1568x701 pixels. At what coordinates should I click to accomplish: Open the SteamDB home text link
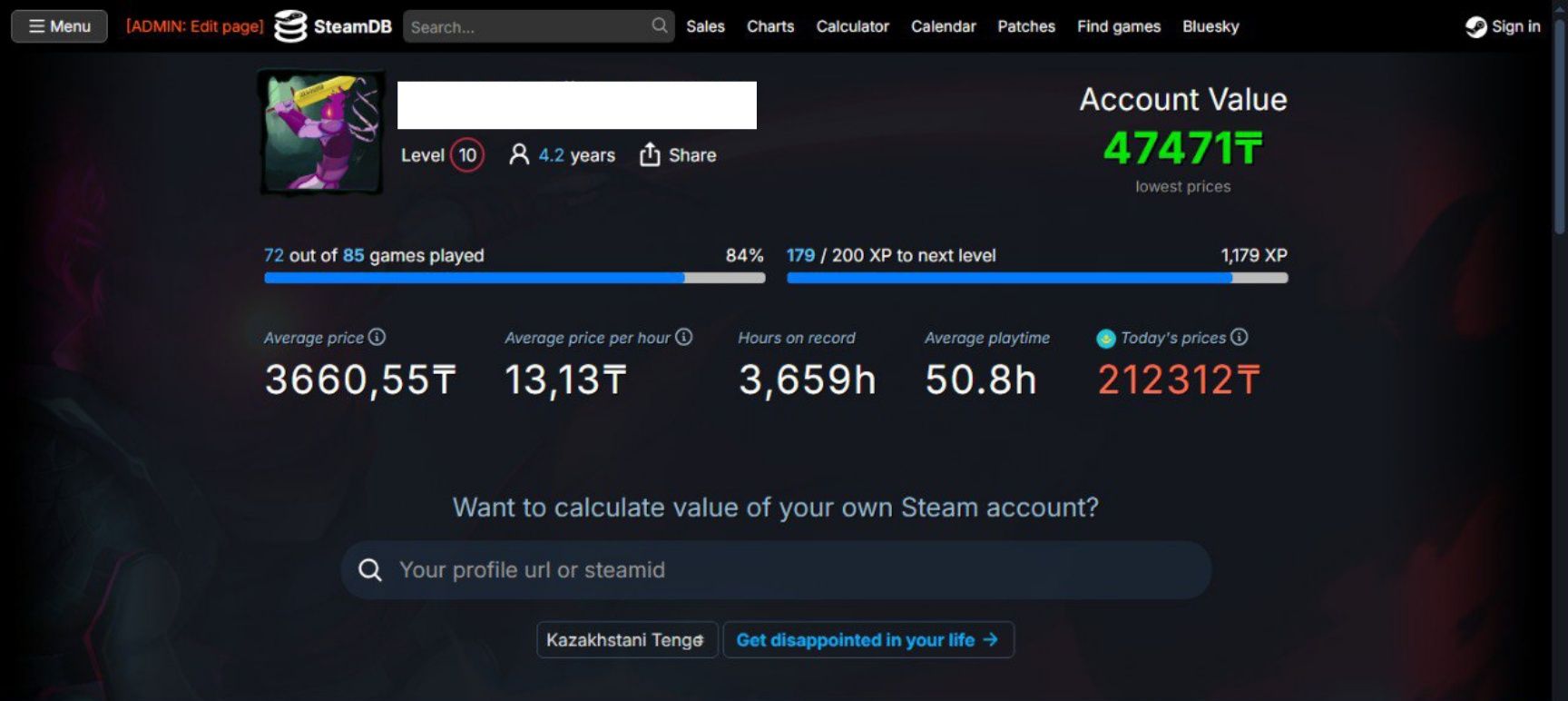click(352, 26)
